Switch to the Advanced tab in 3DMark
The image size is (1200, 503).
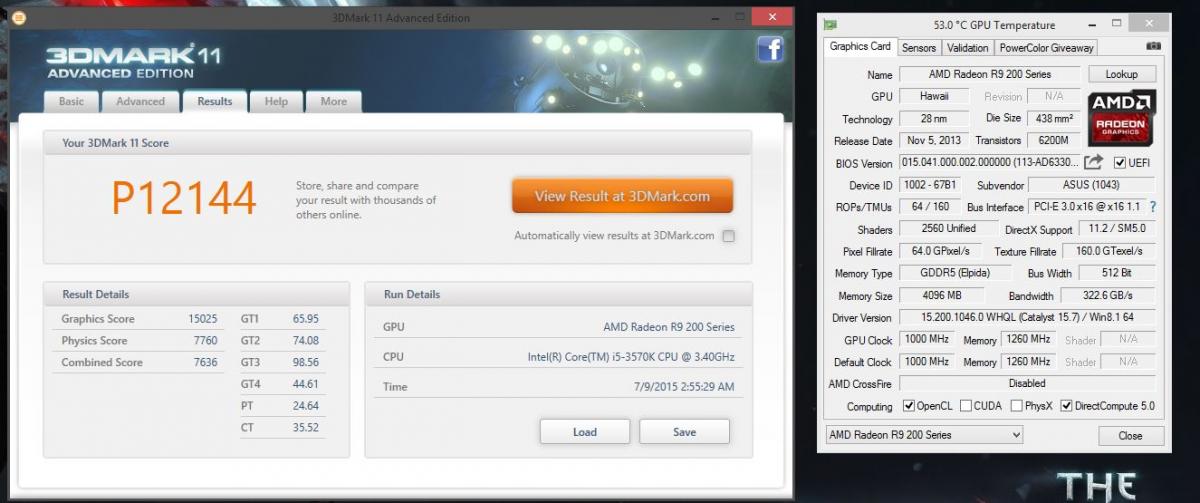pos(140,101)
